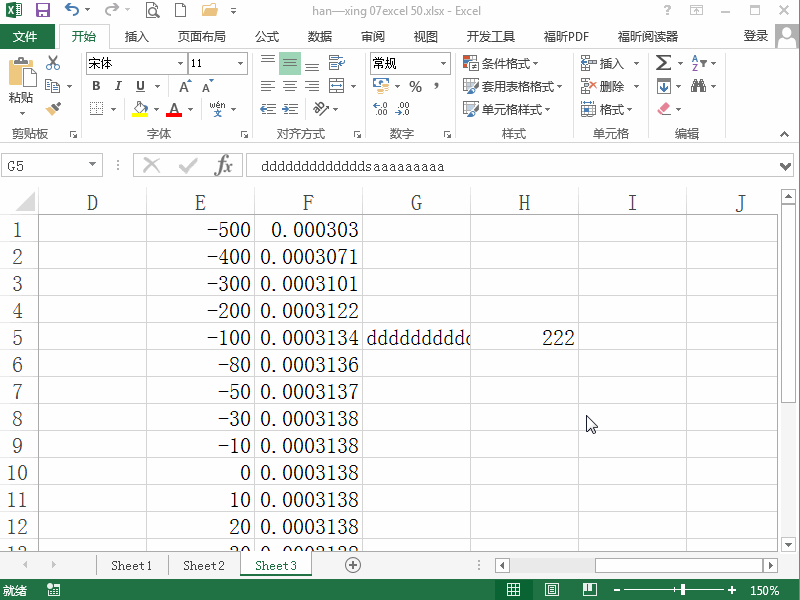Open the font name dropdown

178,62
